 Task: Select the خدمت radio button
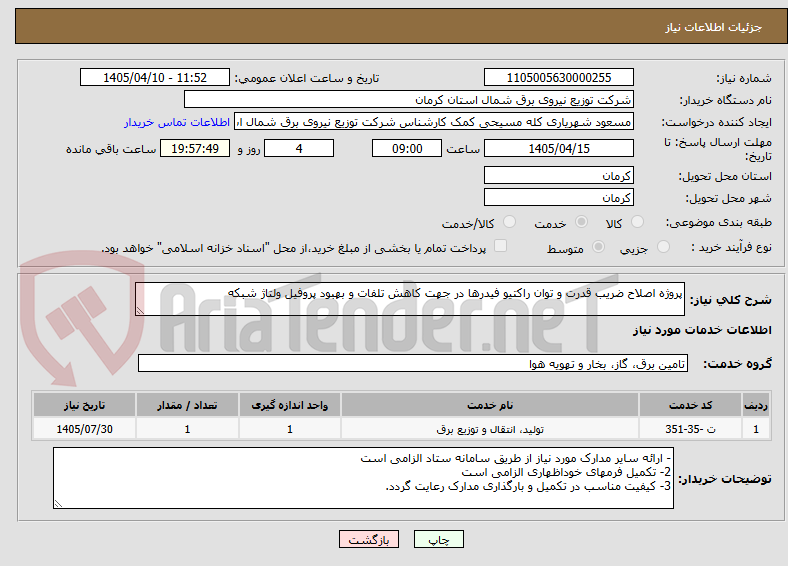click(x=581, y=222)
